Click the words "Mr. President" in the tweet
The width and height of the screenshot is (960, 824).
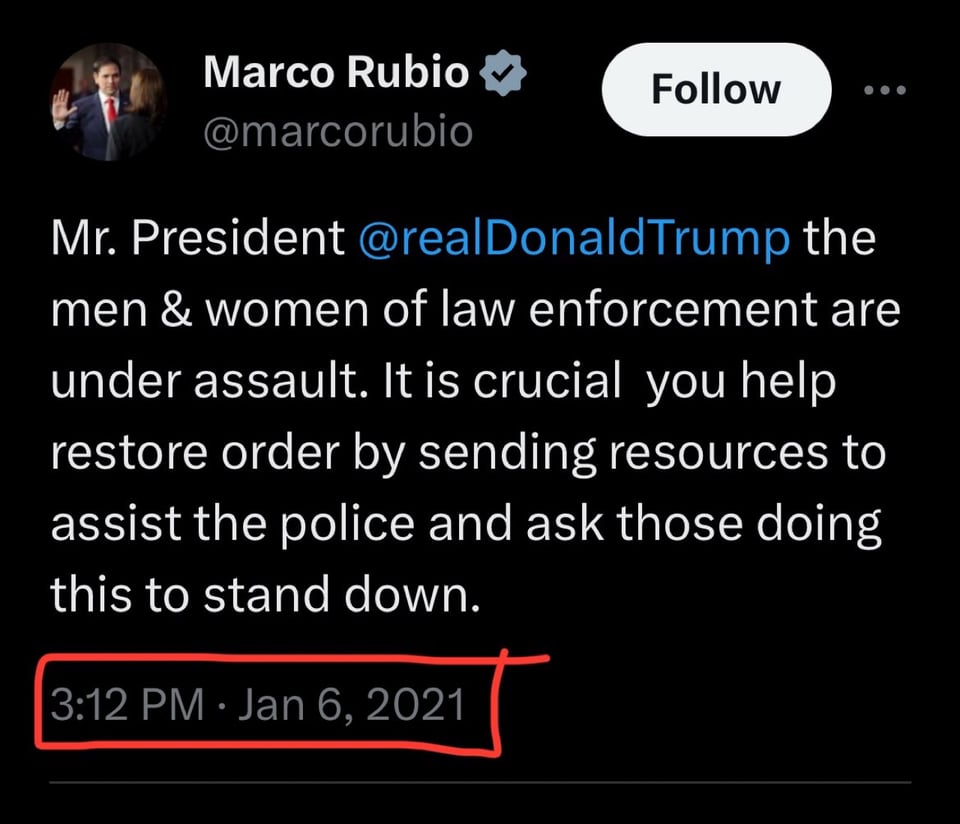(197, 241)
